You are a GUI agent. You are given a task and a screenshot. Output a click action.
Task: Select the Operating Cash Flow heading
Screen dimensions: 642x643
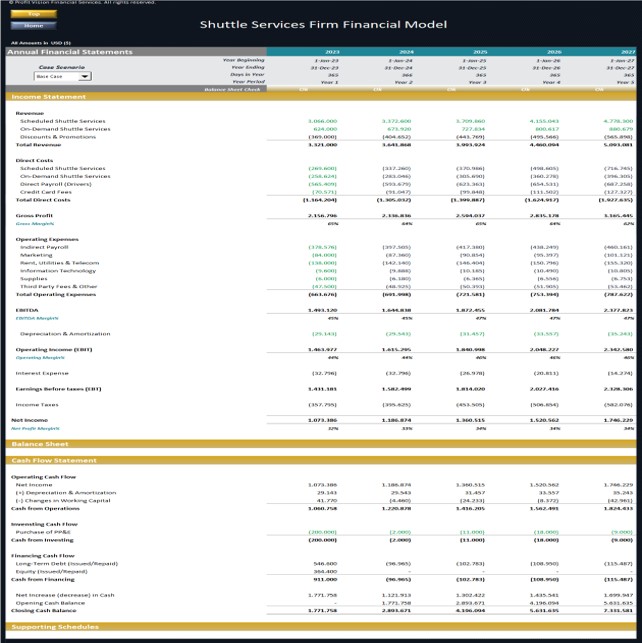pyautogui.click(x=43, y=477)
